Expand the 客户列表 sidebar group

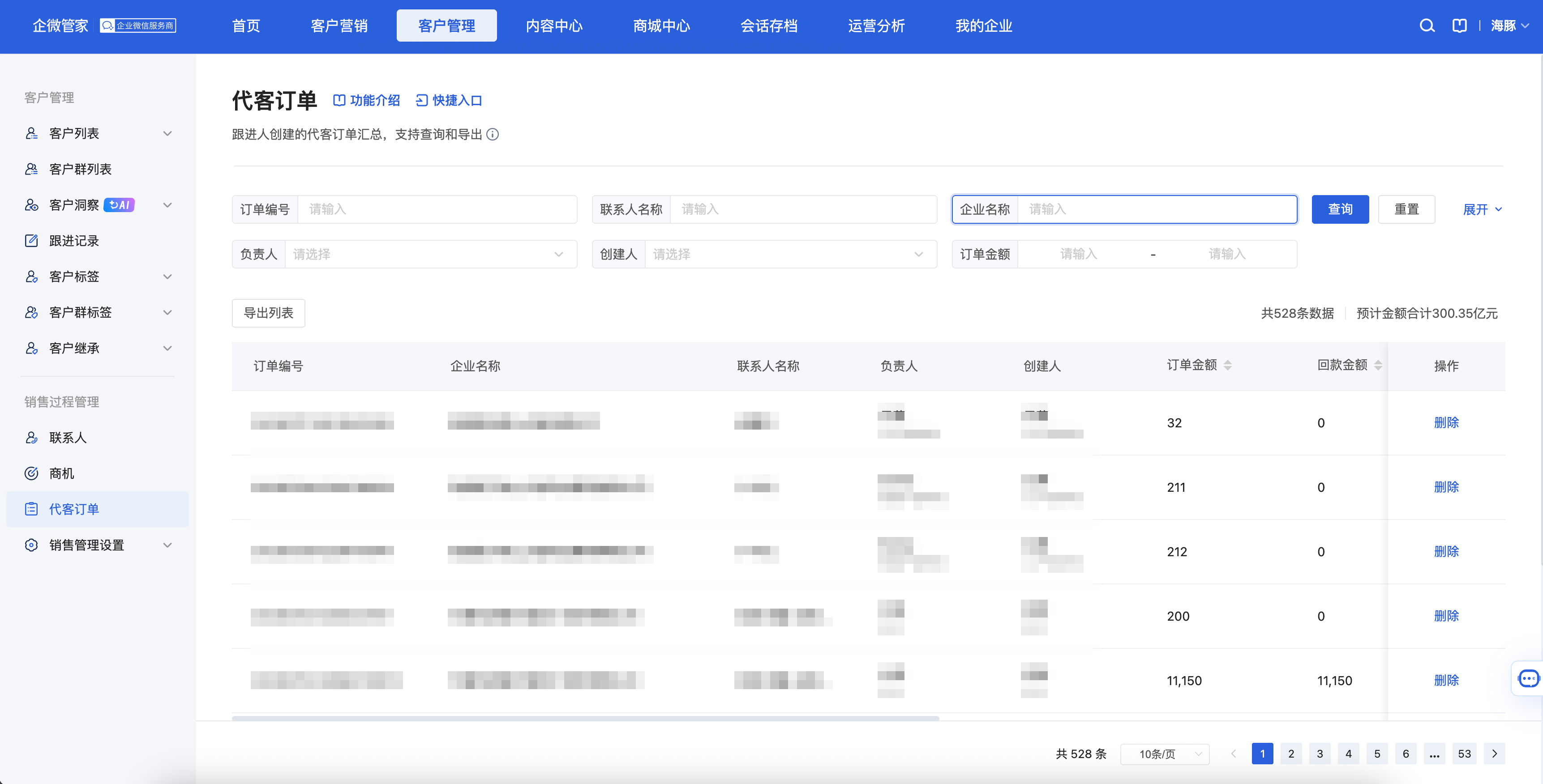[x=168, y=133]
